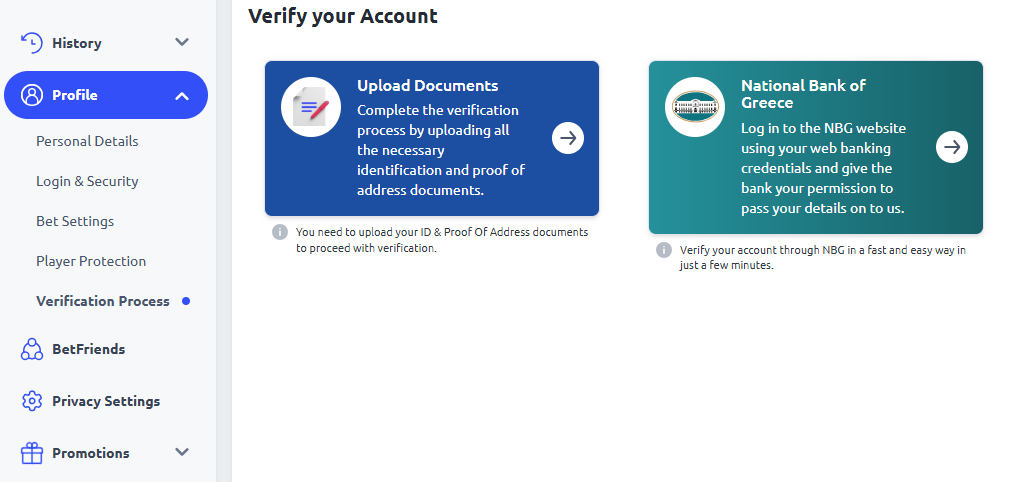Open Bet Settings page
Screen dimensions: 1011x482
(x=75, y=221)
